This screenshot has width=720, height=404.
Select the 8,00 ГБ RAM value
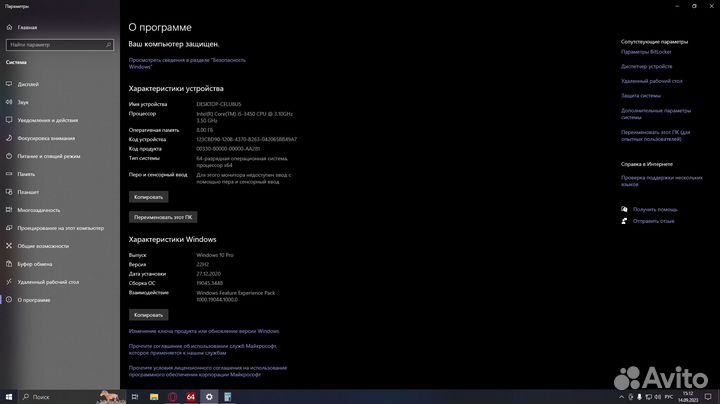204,130
